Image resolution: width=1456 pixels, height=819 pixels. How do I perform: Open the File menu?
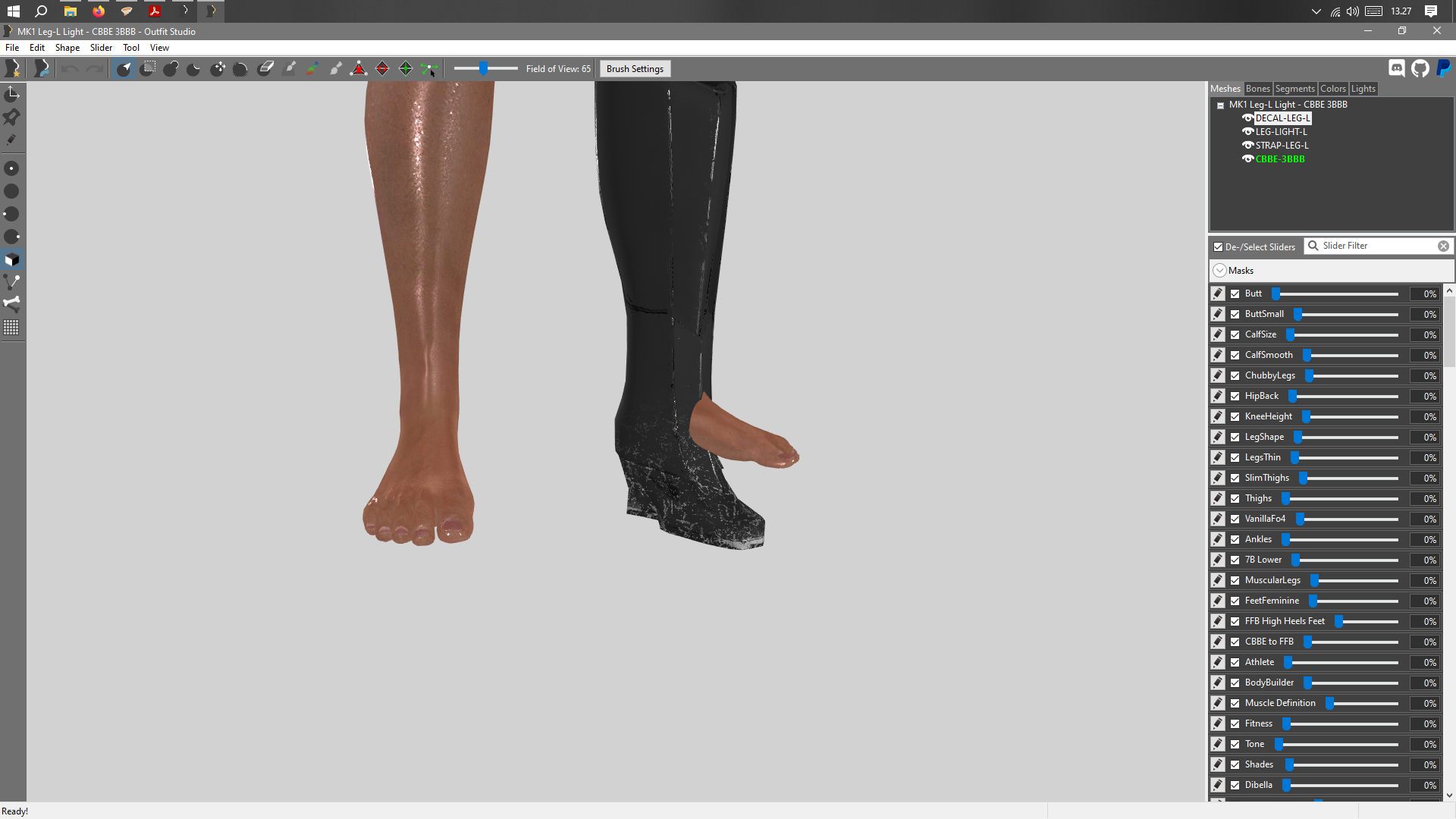pyautogui.click(x=12, y=48)
